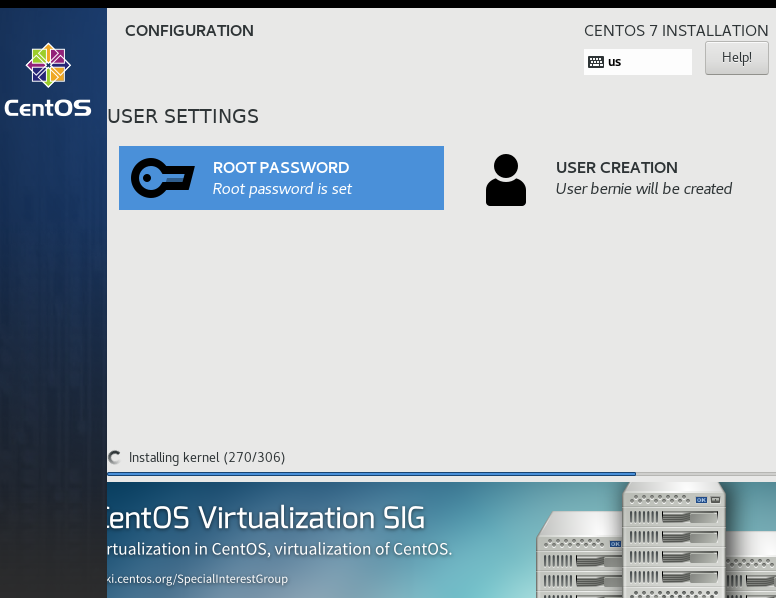776x598 pixels.
Task: Click the 'Installing kernel (270/306)' status text
Action: click(207, 458)
